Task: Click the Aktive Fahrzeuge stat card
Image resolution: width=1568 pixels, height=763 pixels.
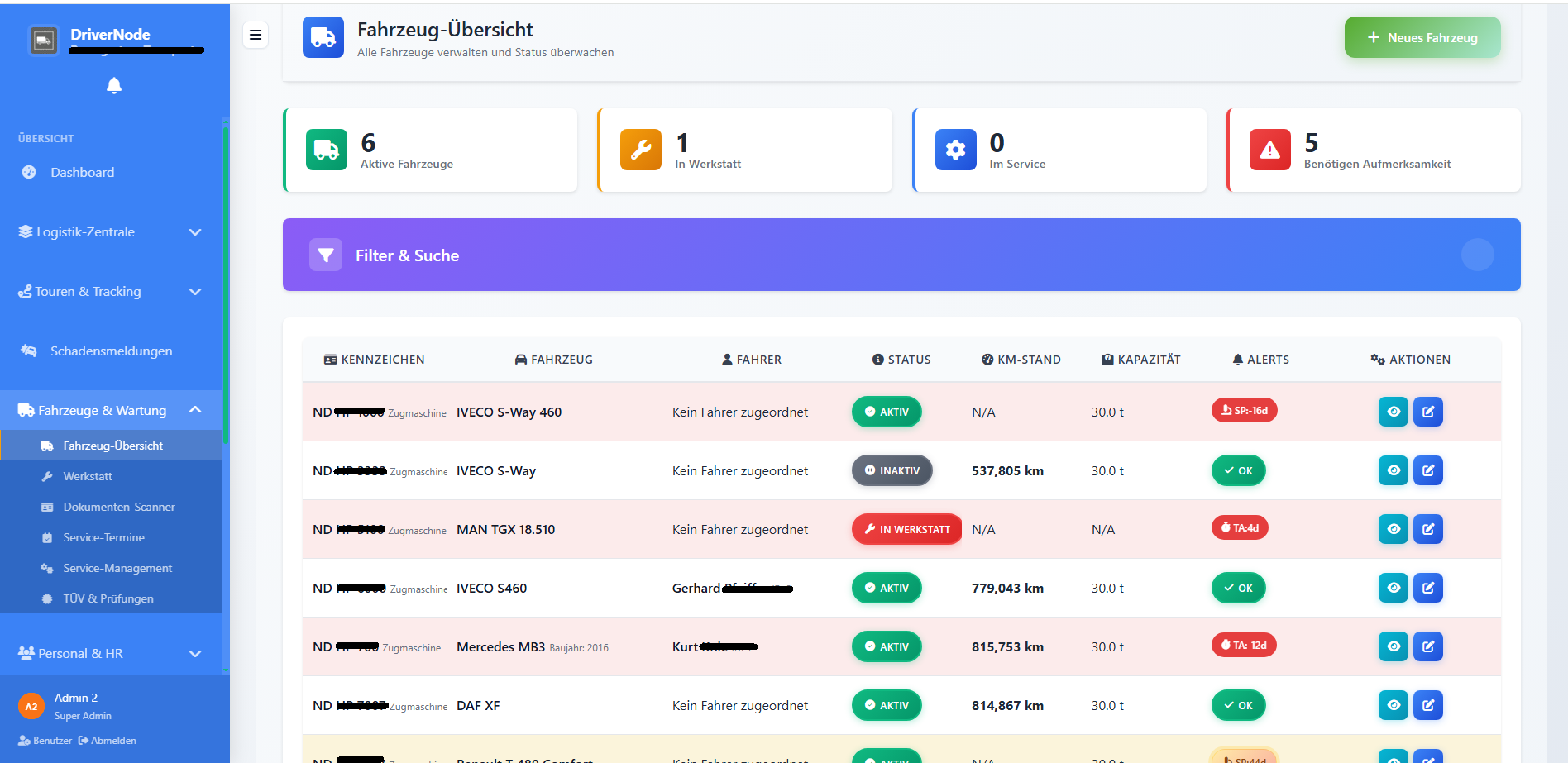Action: [430, 150]
